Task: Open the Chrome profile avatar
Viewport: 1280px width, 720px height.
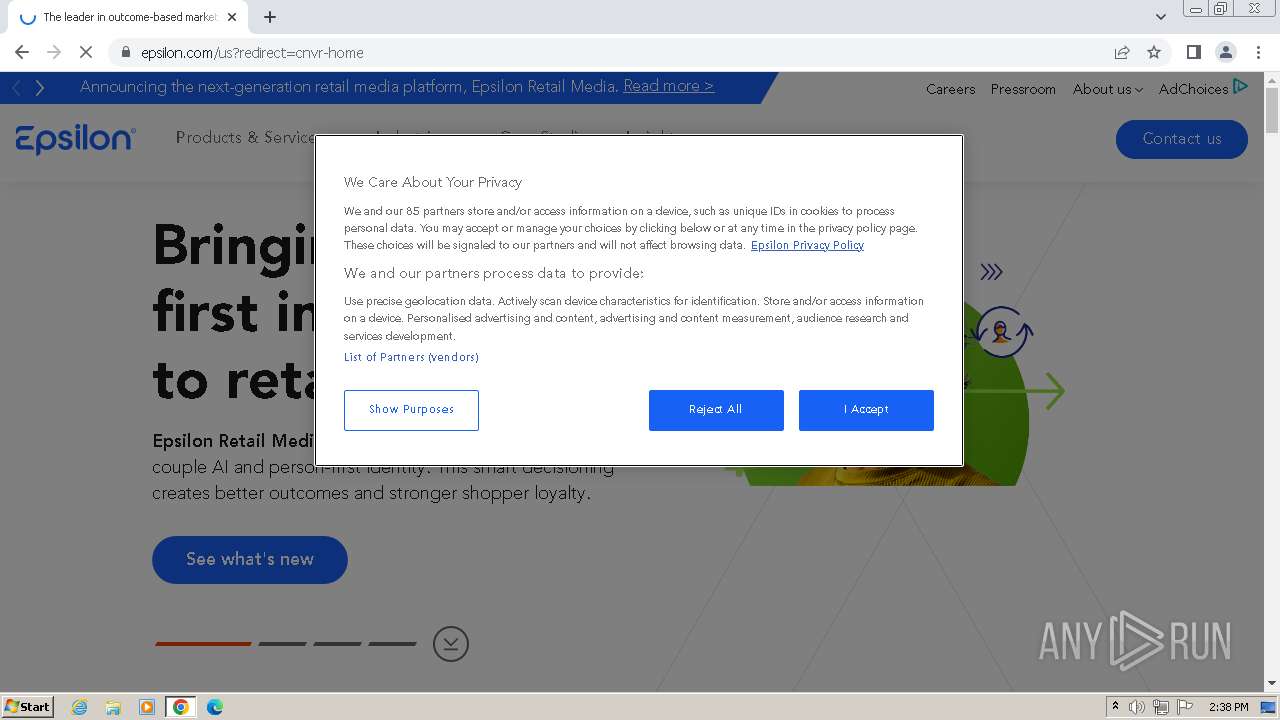Action: tap(1225, 52)
